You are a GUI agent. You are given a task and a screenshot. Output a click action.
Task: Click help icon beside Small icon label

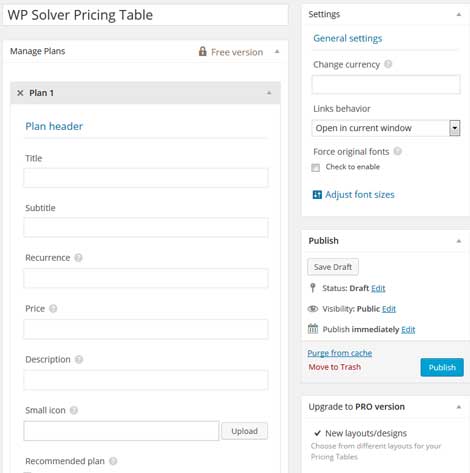pos(74,410)
